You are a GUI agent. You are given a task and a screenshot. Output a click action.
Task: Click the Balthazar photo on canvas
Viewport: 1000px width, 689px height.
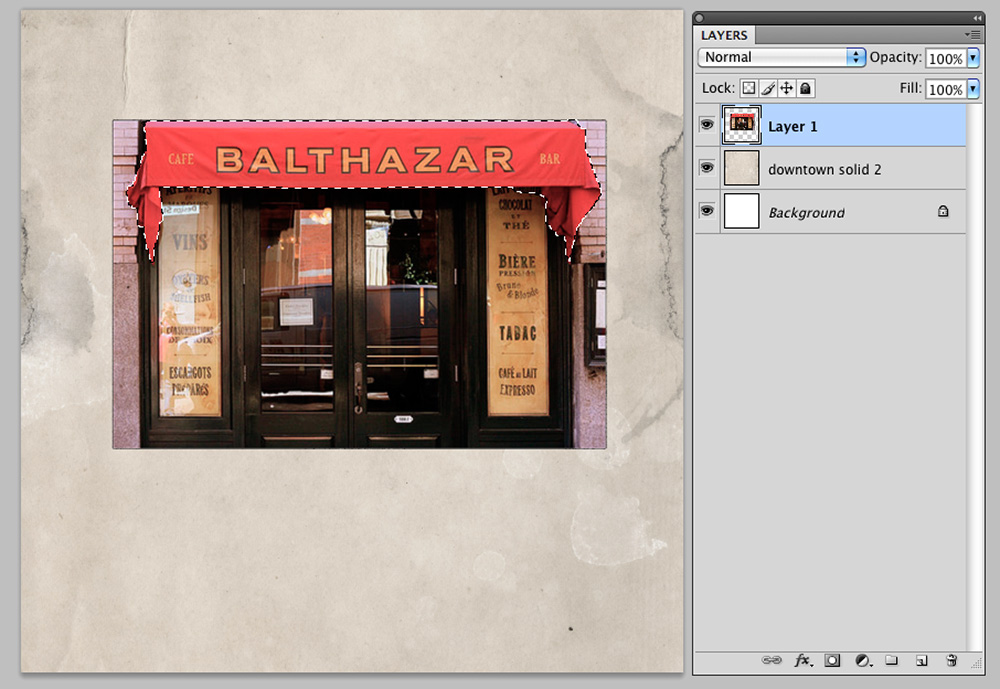click(359, 284)
